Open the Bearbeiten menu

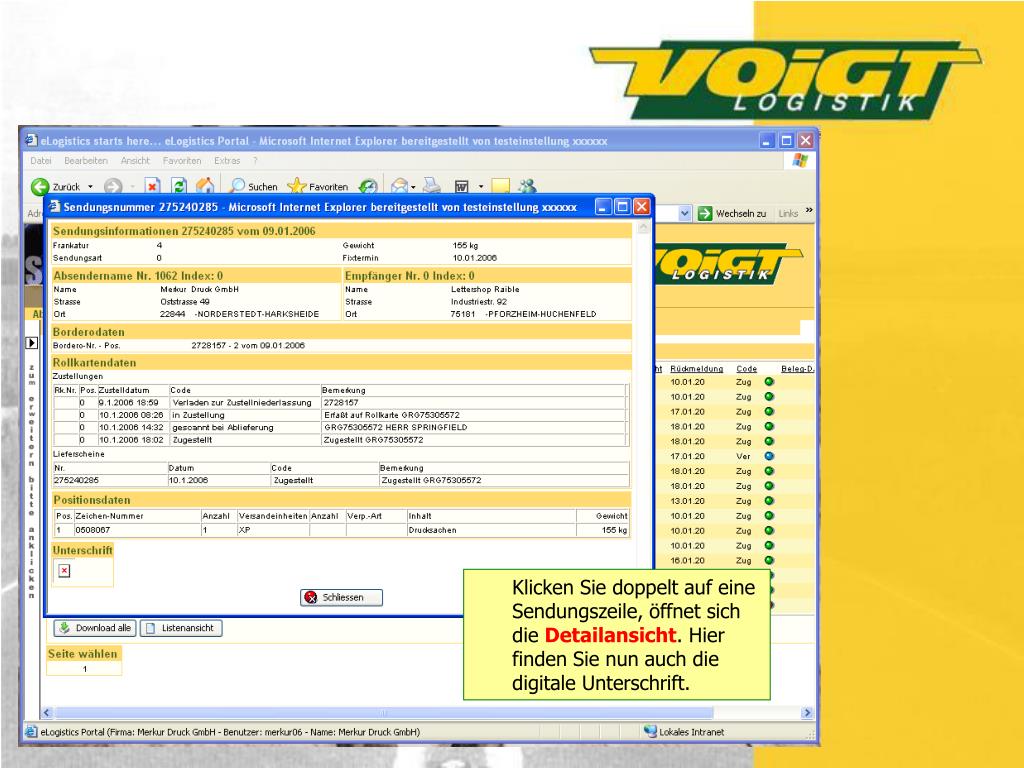(x=86, y=161)
